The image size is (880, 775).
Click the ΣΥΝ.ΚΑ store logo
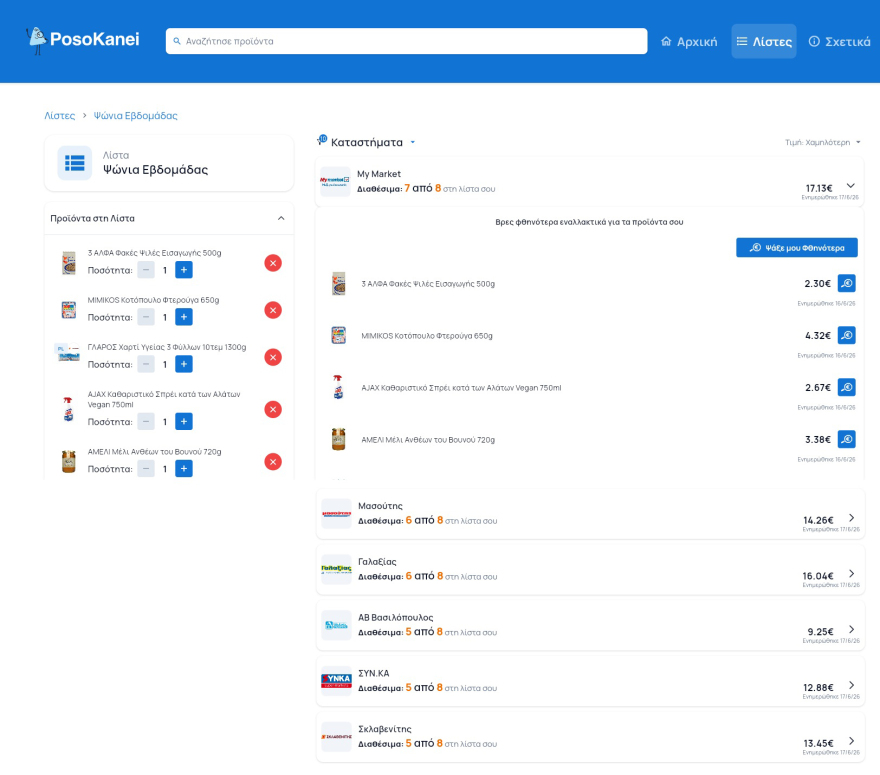click(336, 681)
